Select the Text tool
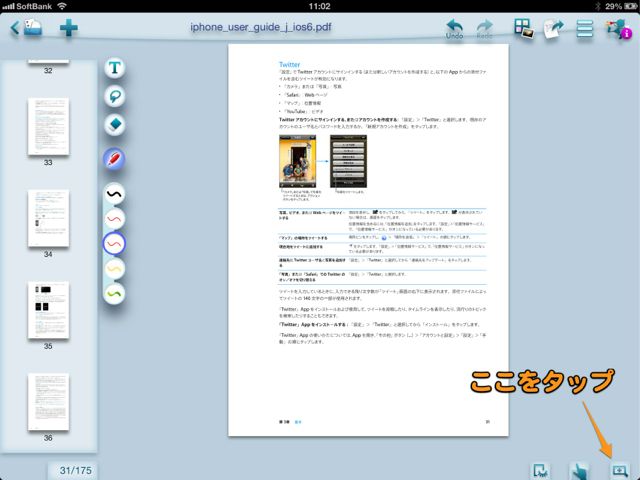Screen dimensions: 640x480 click(x=115, y=68)
